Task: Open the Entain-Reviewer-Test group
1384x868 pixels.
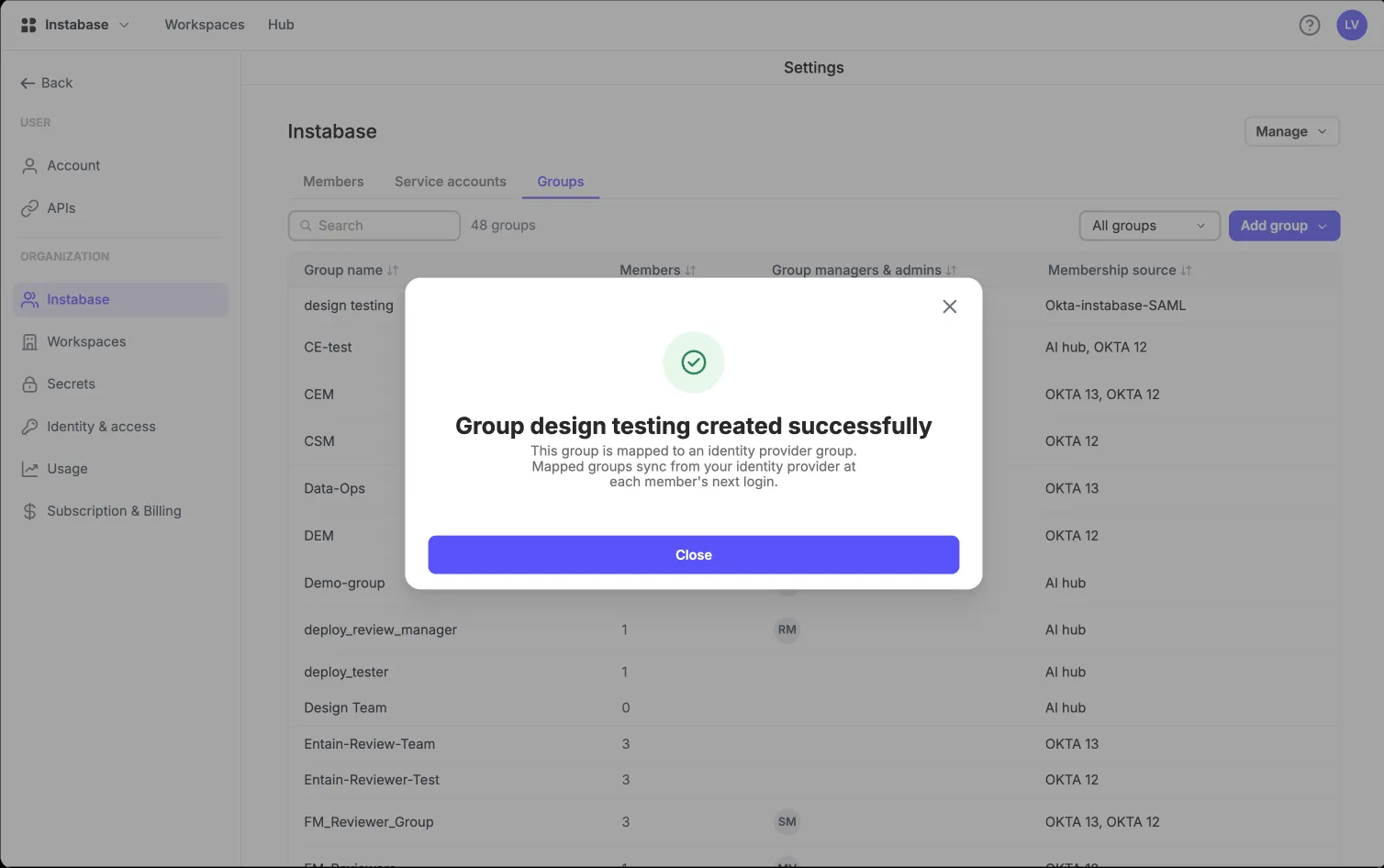Action: [x=372, y=780]
